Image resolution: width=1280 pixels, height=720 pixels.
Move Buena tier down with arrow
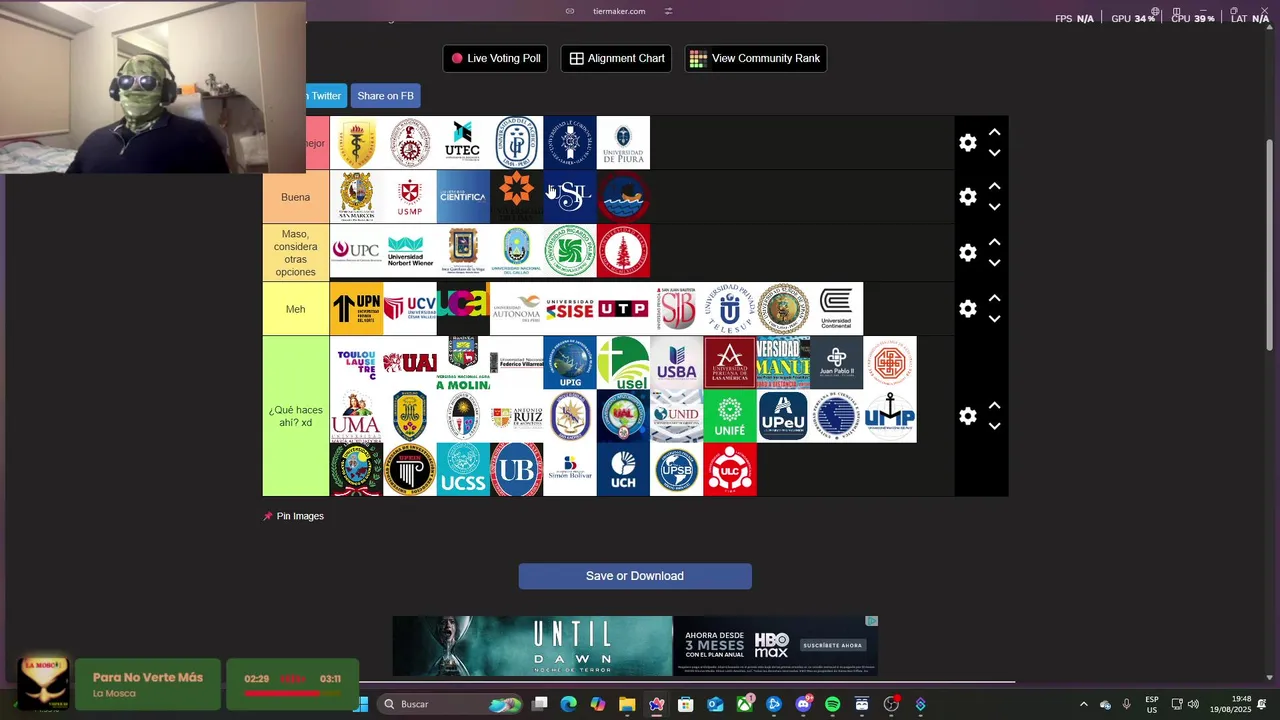click(x=994, y=207)
